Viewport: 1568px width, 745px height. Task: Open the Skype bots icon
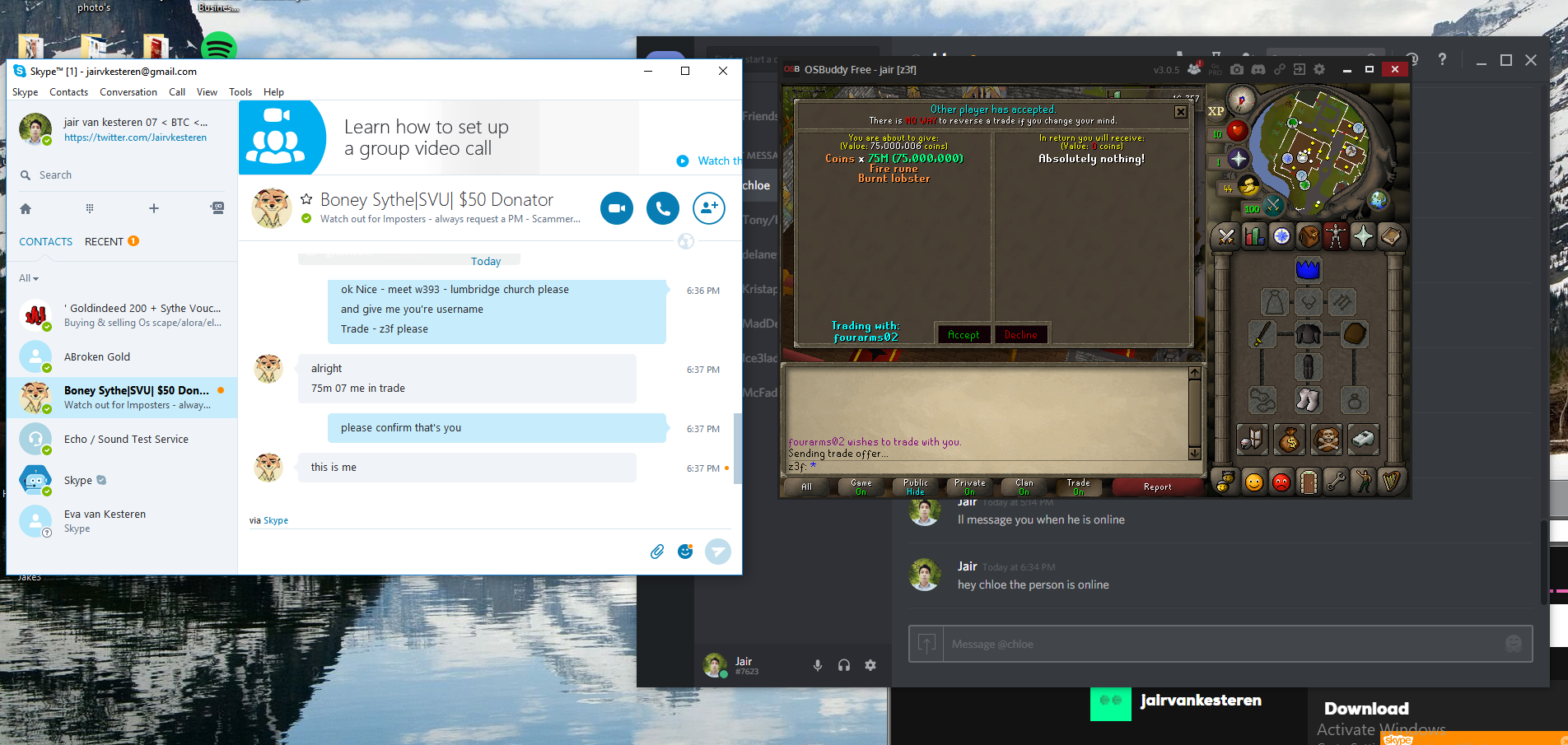click(217, 208)
